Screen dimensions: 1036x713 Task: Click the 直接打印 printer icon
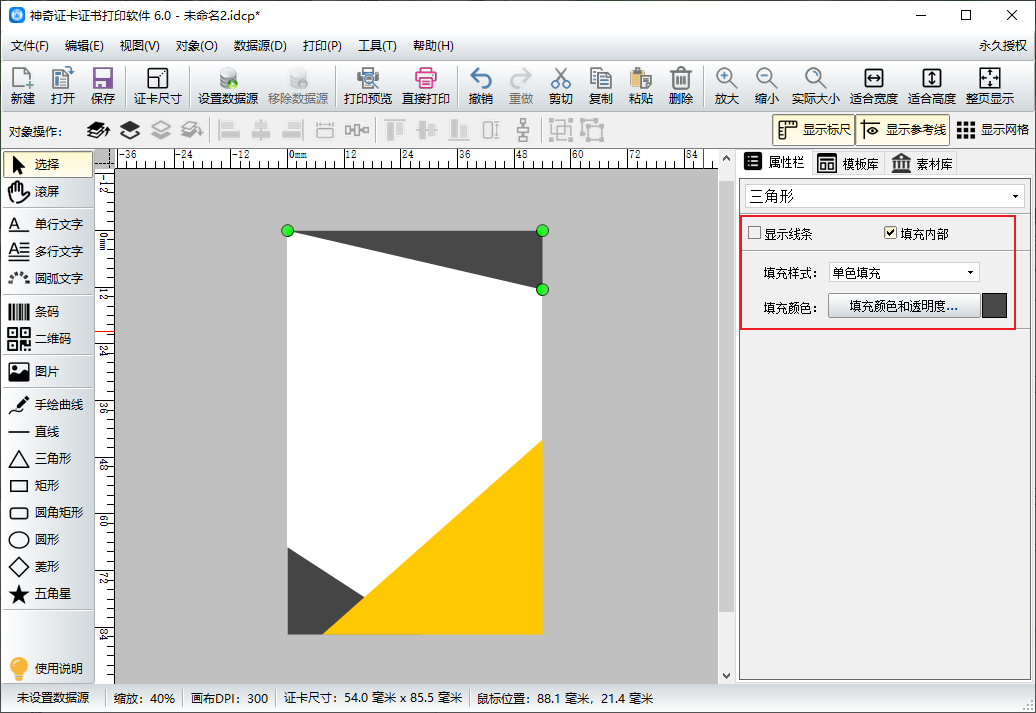click(426, 86)
